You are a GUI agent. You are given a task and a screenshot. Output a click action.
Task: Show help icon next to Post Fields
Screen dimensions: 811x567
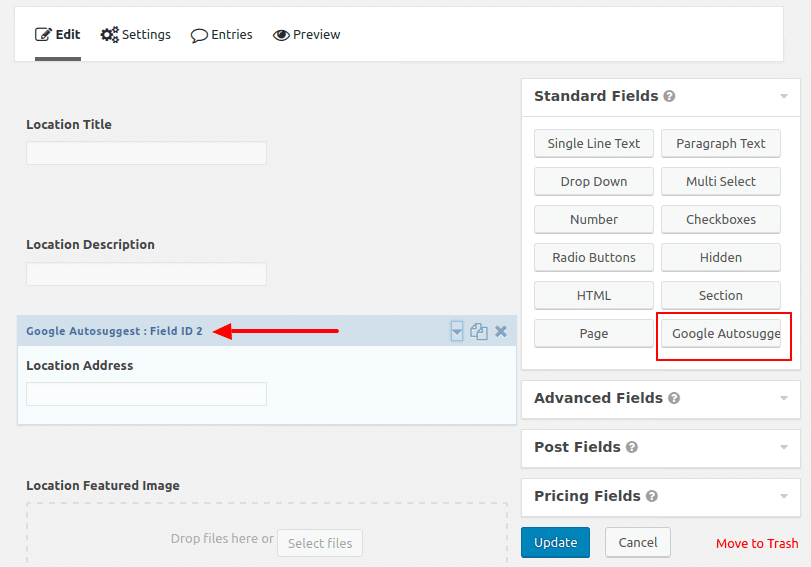point(631,447)
